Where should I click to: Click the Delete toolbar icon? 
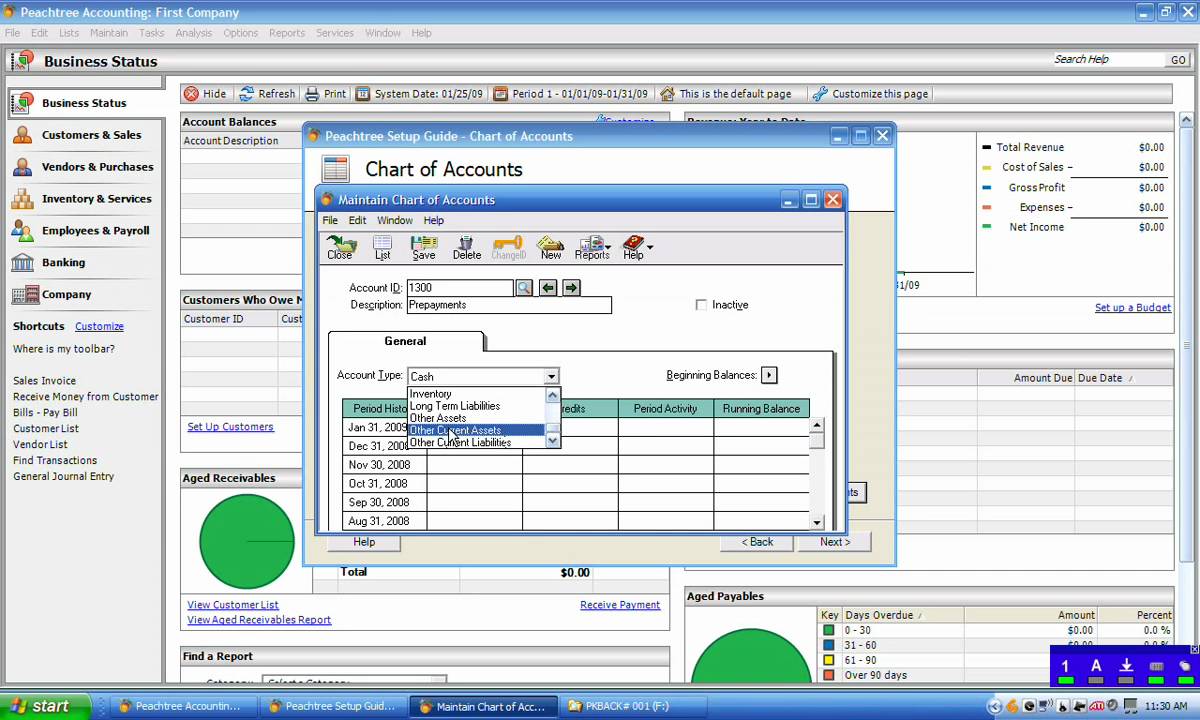tap(466, 248)
